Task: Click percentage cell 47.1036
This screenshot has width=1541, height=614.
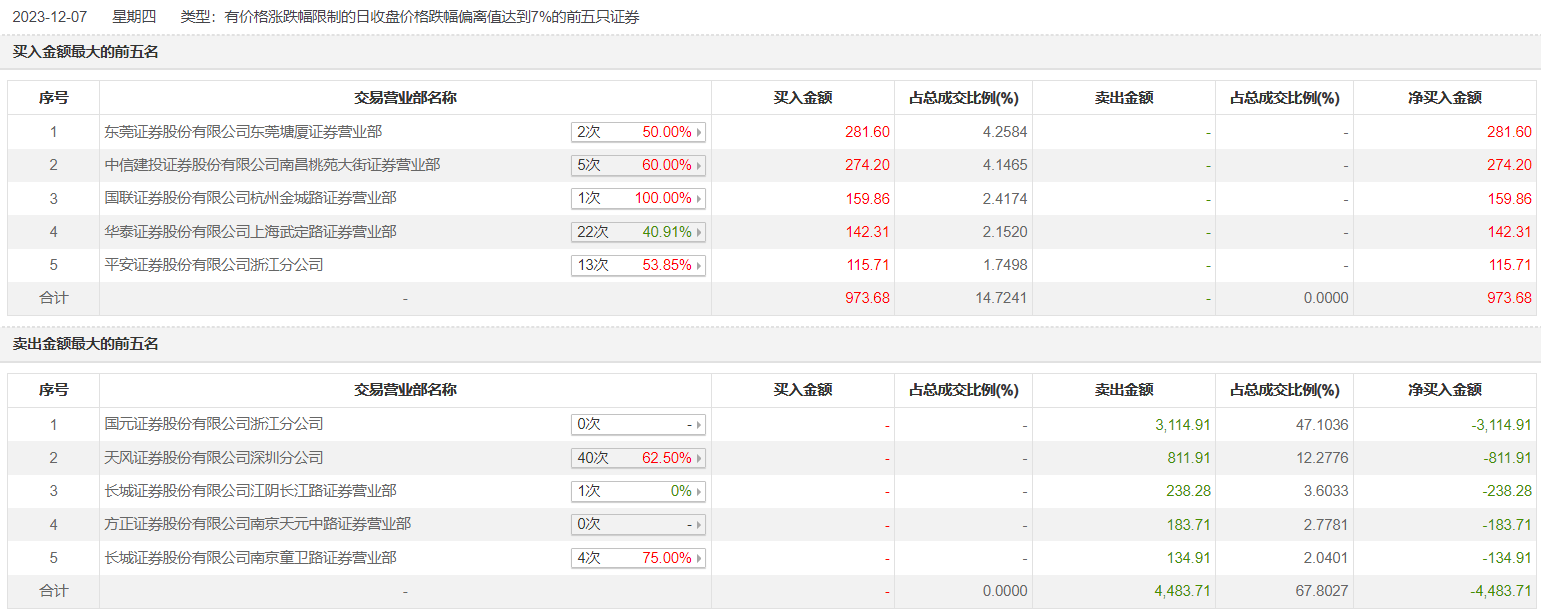Action: 1321,425
